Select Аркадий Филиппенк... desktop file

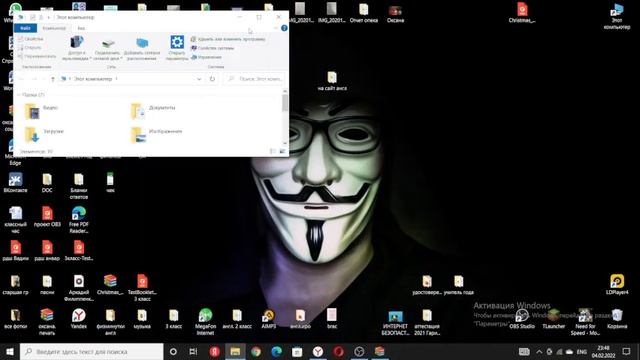79,288
